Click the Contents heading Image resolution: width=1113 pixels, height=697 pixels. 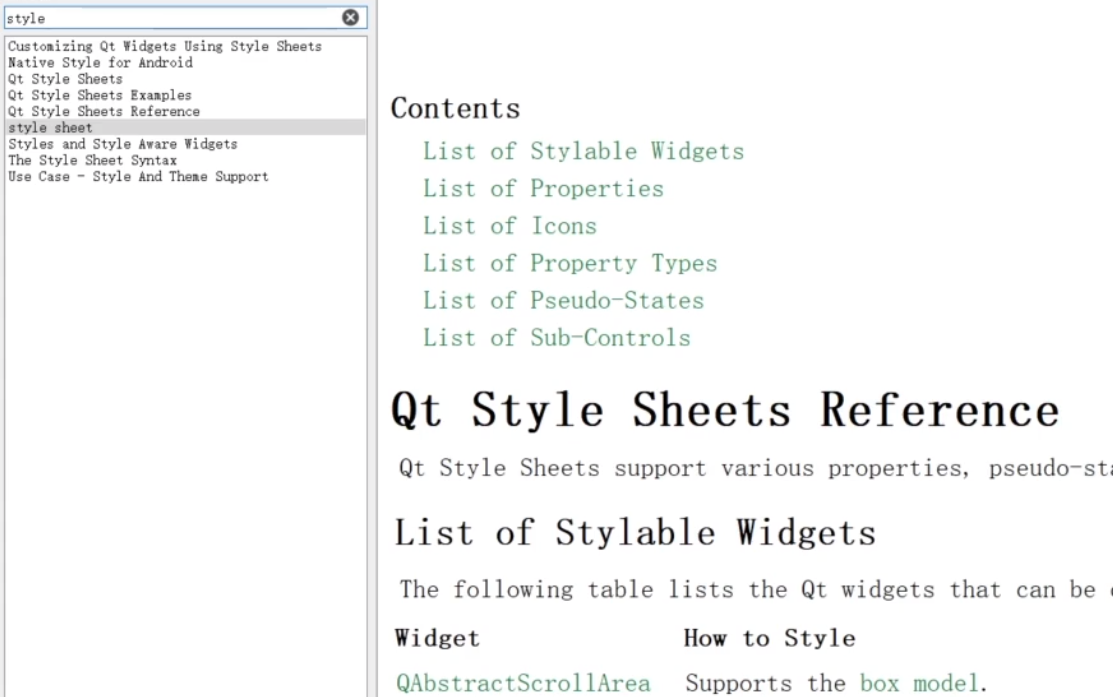pyautogui.click(x=455, y=109)
